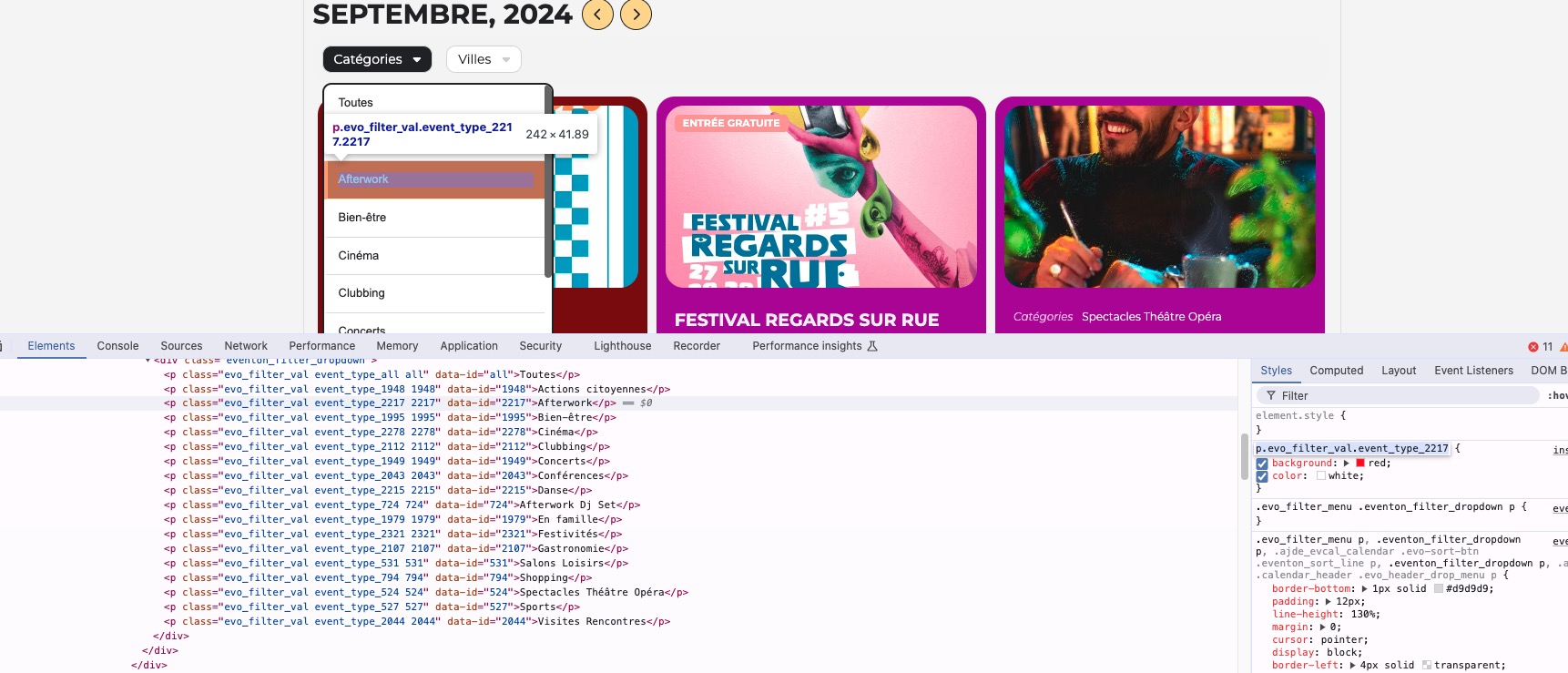
Task: Toggle the background: red declaration checkbox
Action: coord(1262,464)
